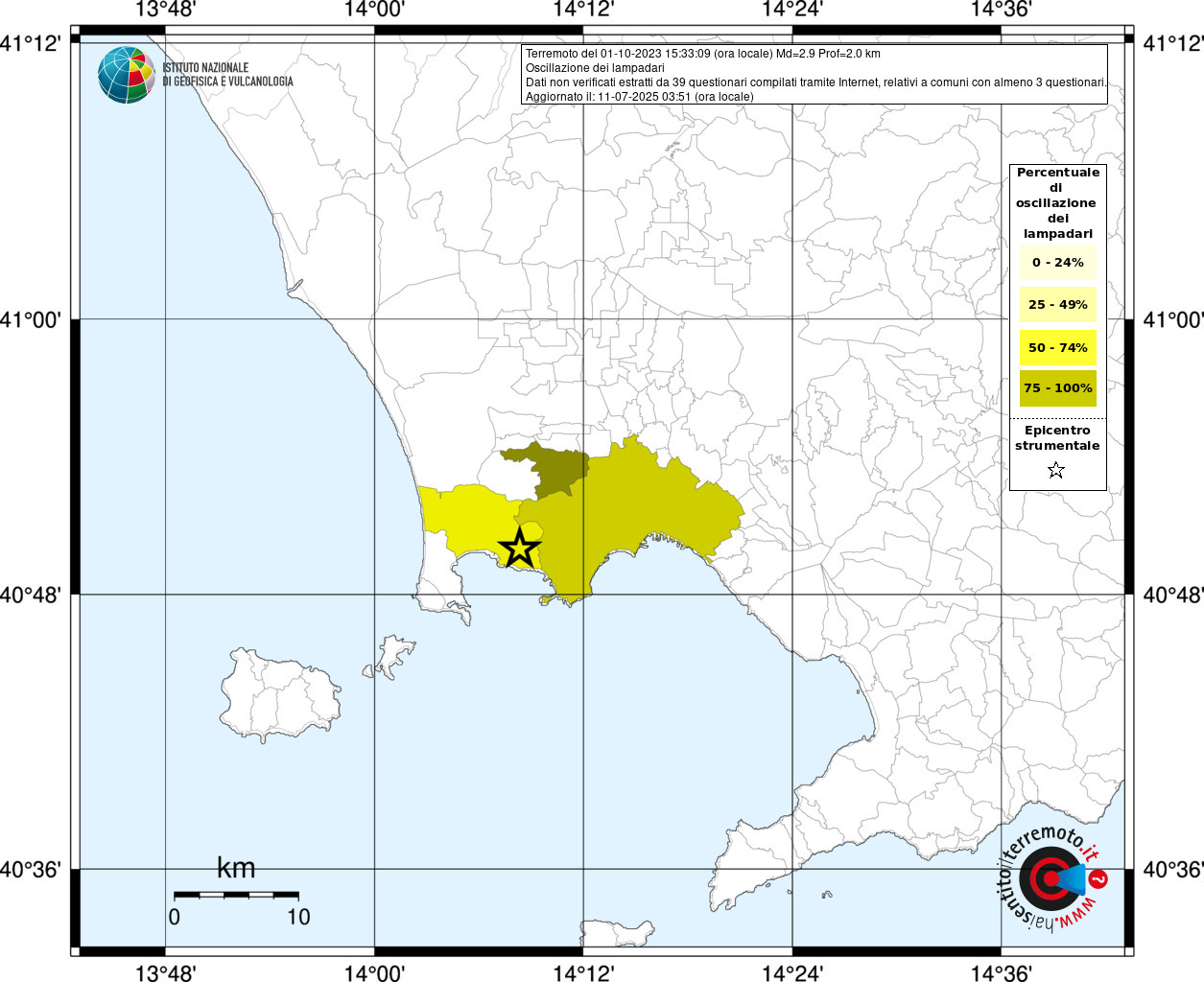Click the star symbol in the legend
1204x982 pixels.
[x=1056, y=470]
